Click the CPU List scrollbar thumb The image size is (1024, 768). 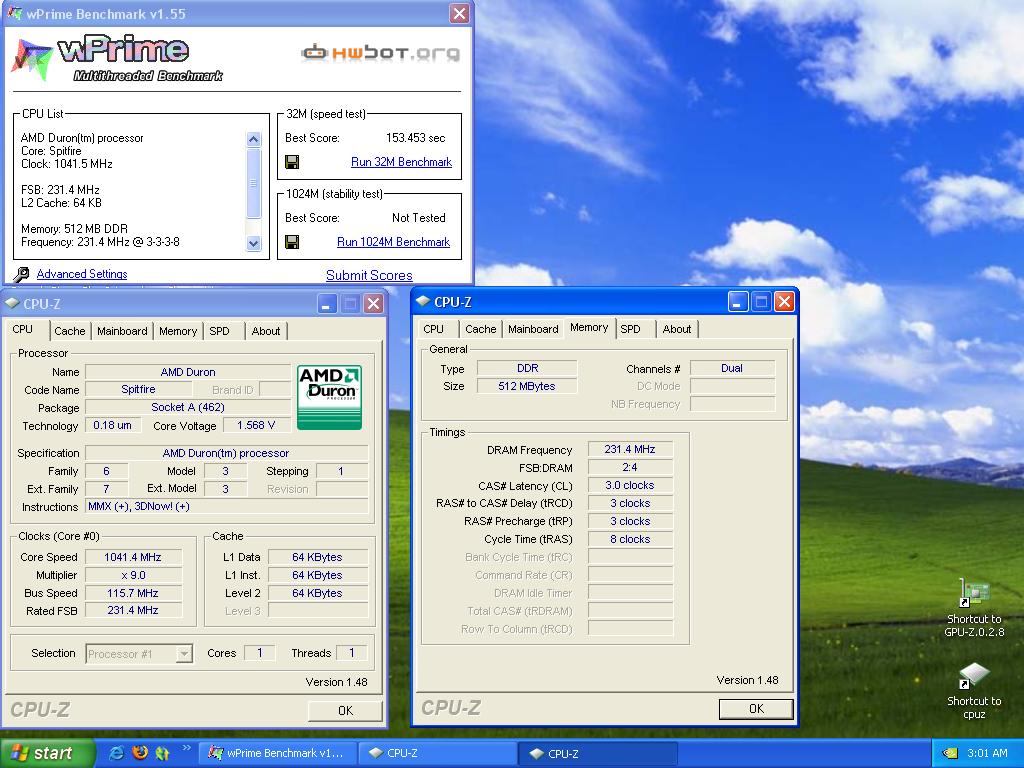(x=253, y=183)
